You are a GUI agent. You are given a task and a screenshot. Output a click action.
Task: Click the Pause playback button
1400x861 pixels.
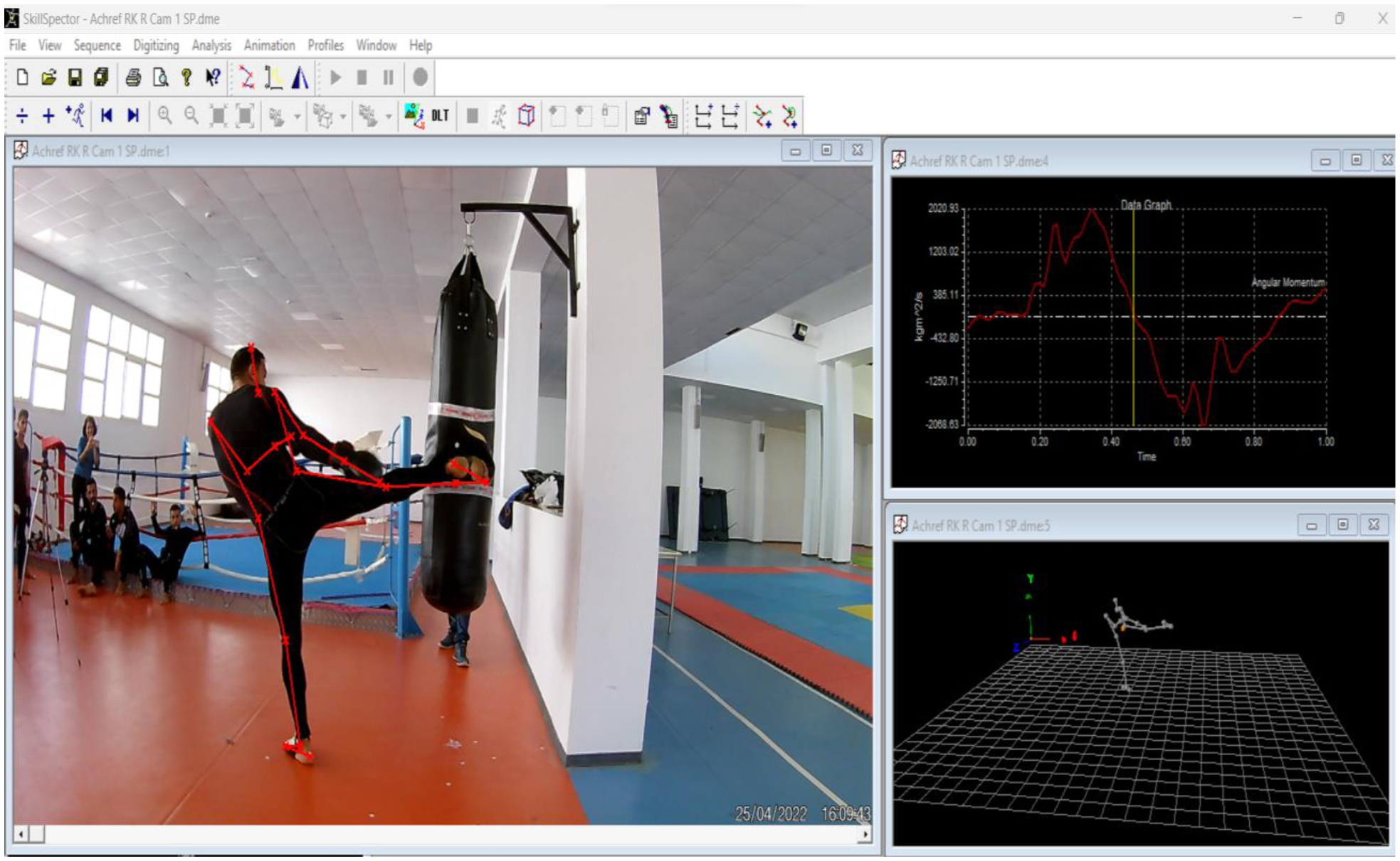coord(388,77)
